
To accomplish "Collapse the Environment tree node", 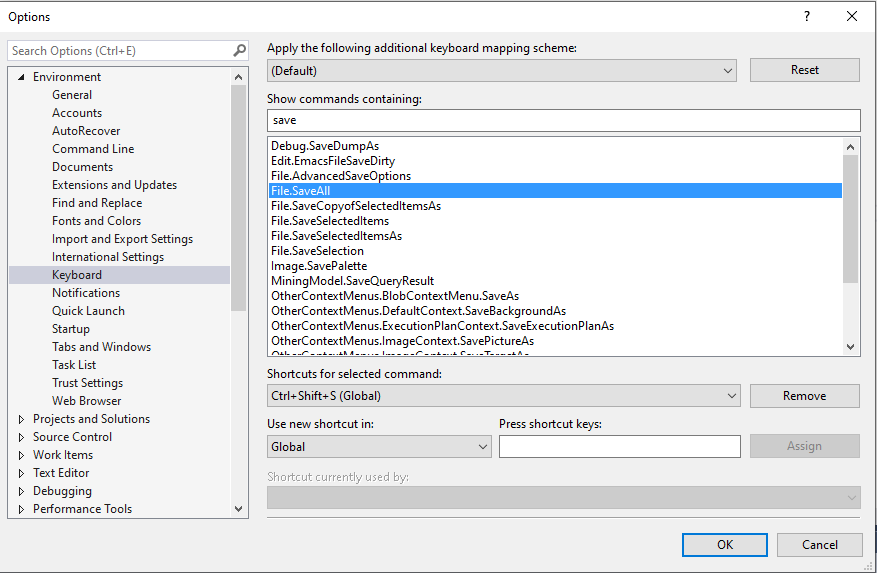I will pos(21,77).
